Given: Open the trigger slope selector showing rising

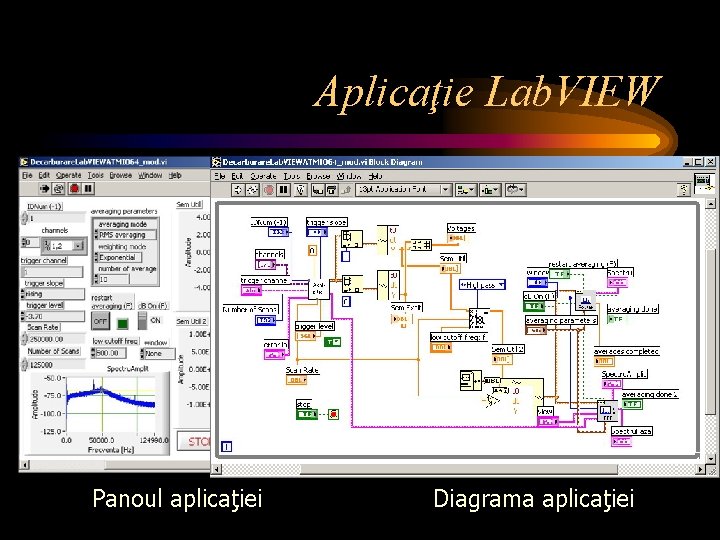Looking at the screenshot, I should click(53, 294).
